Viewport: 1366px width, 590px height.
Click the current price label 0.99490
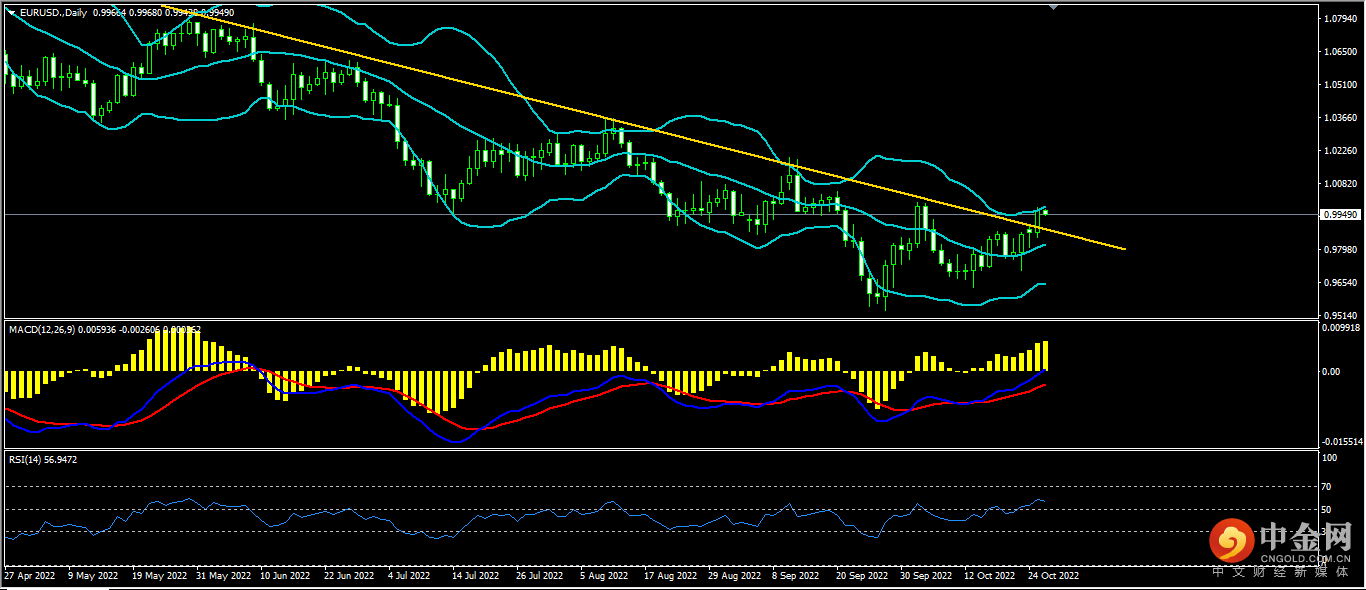coord(1338,215)
